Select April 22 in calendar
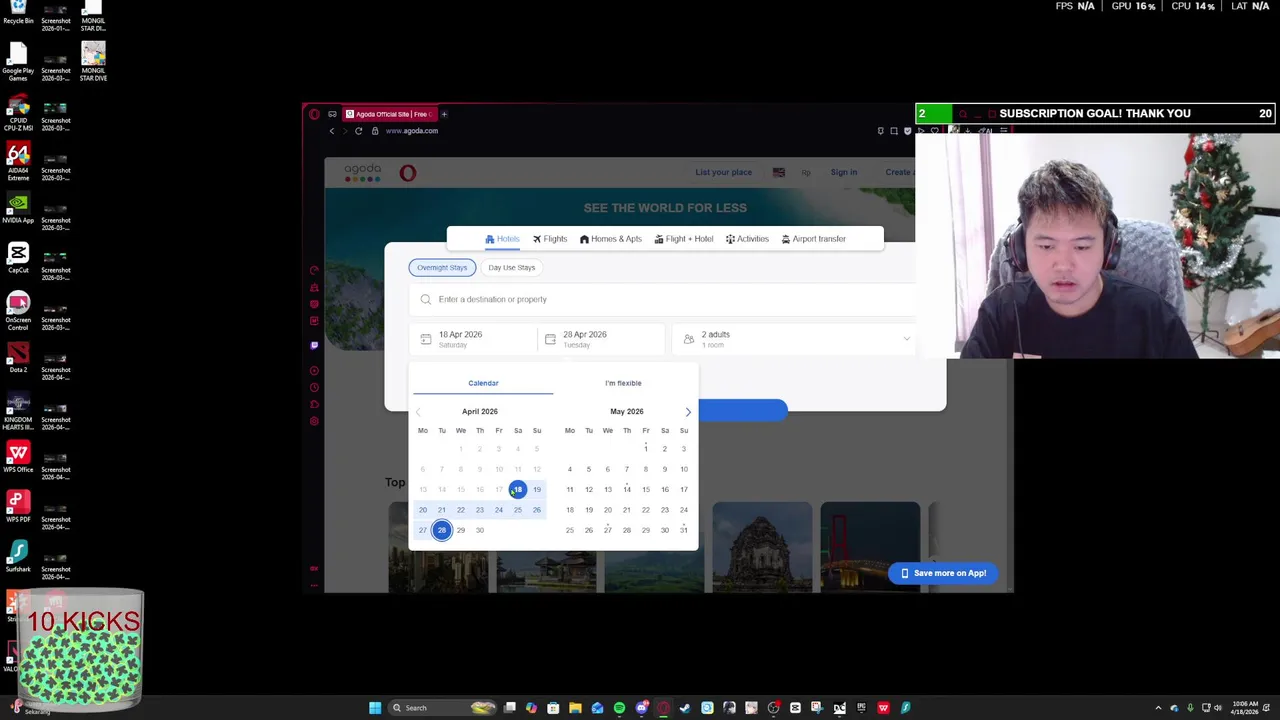The image size is (1280, 720). [461, 510]
